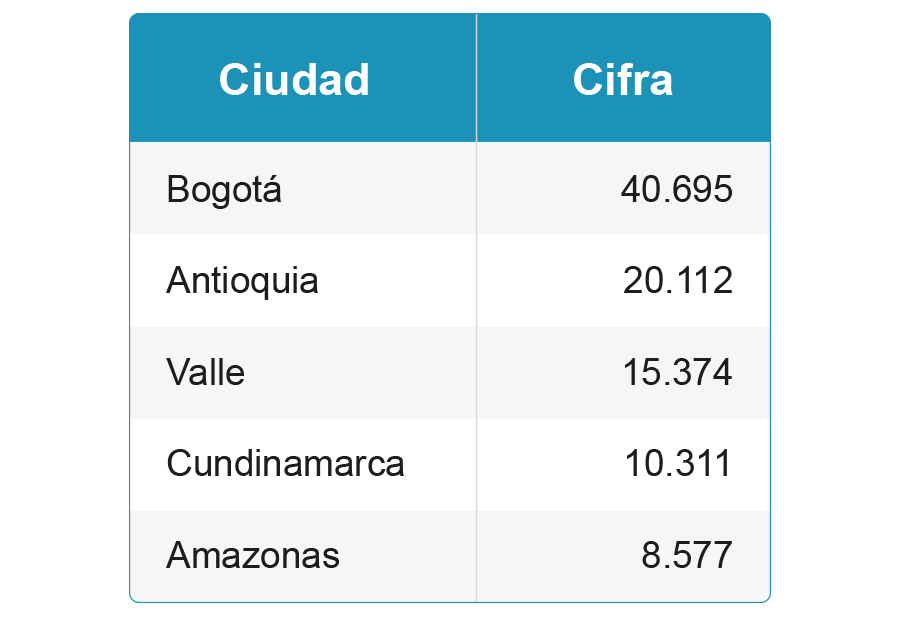Select the Antioquia city cell
This screenshot has width=900, height=617.
coord(242,281)
